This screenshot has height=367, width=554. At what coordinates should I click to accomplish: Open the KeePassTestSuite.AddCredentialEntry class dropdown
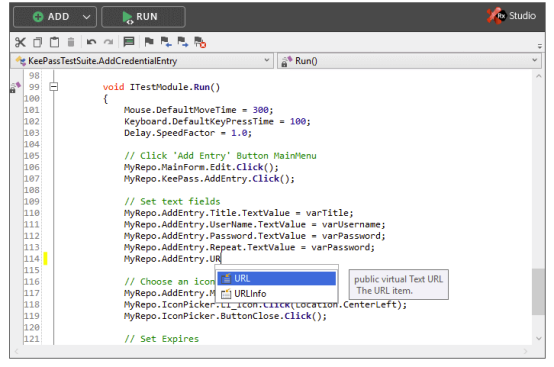click(142, 61)
